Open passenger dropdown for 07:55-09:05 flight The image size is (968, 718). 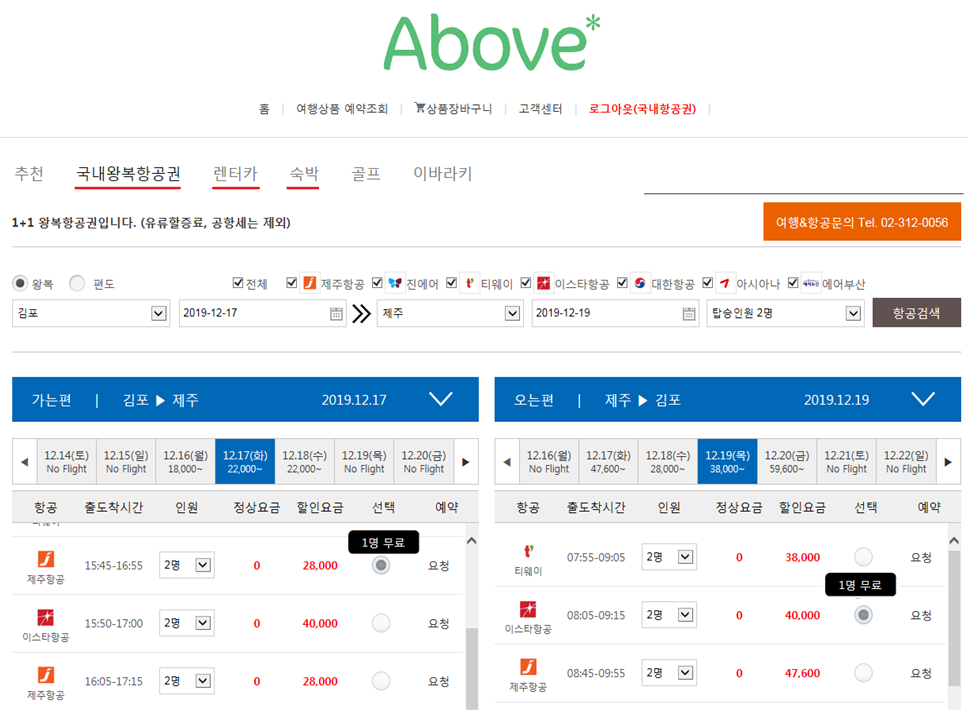[669, 557]
